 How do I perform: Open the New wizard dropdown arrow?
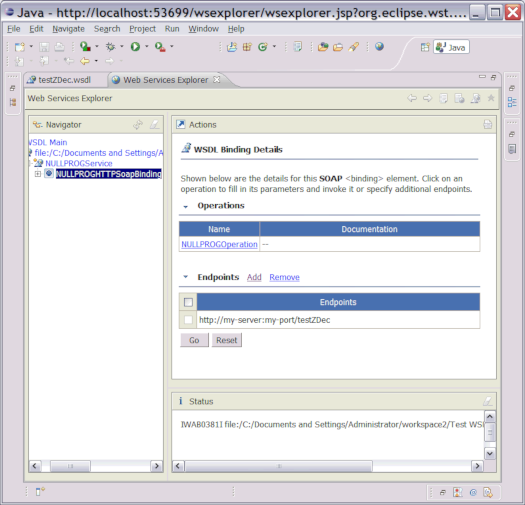31,47
